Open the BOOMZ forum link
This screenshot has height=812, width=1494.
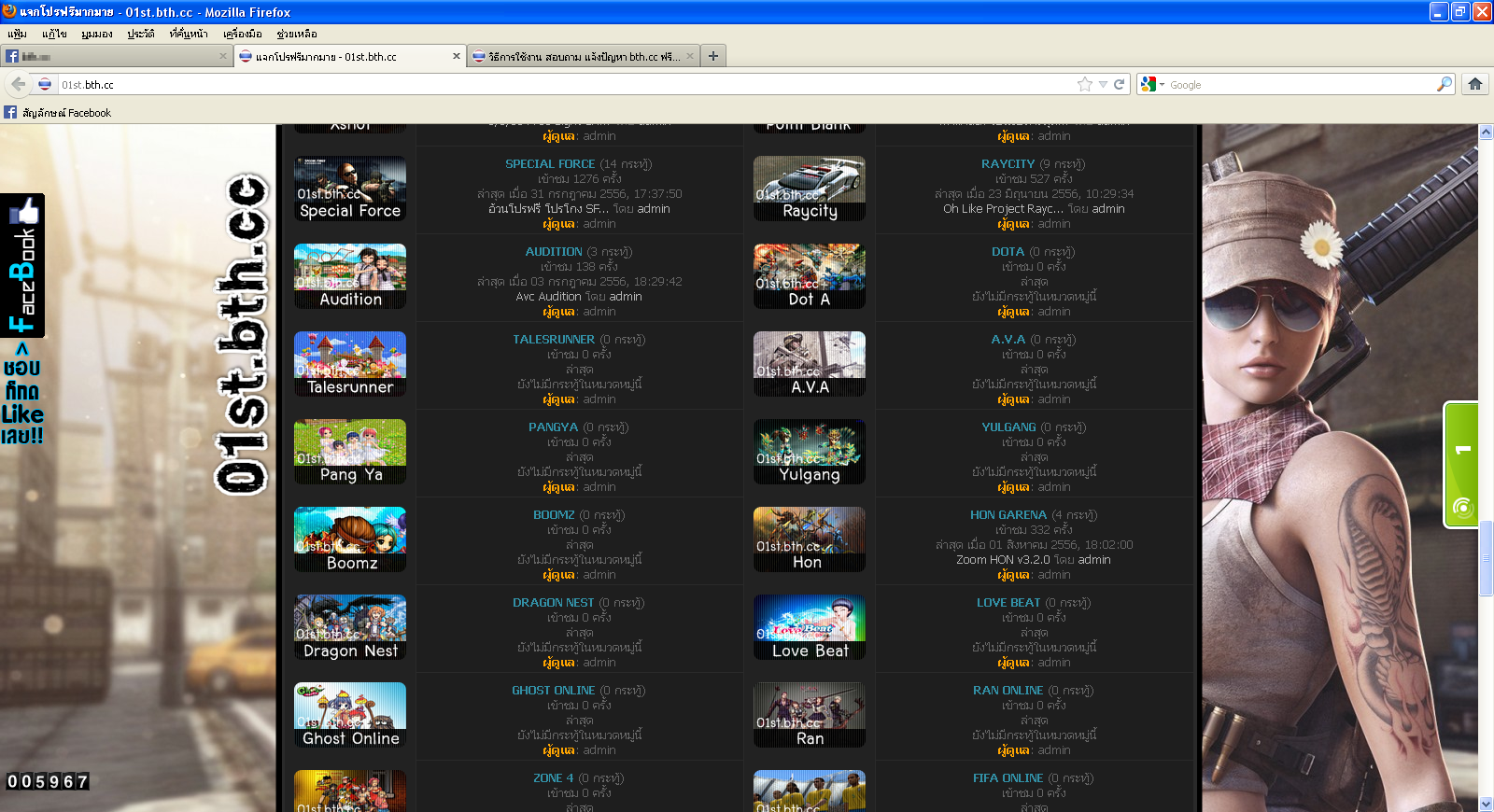(x=554, y=514)
